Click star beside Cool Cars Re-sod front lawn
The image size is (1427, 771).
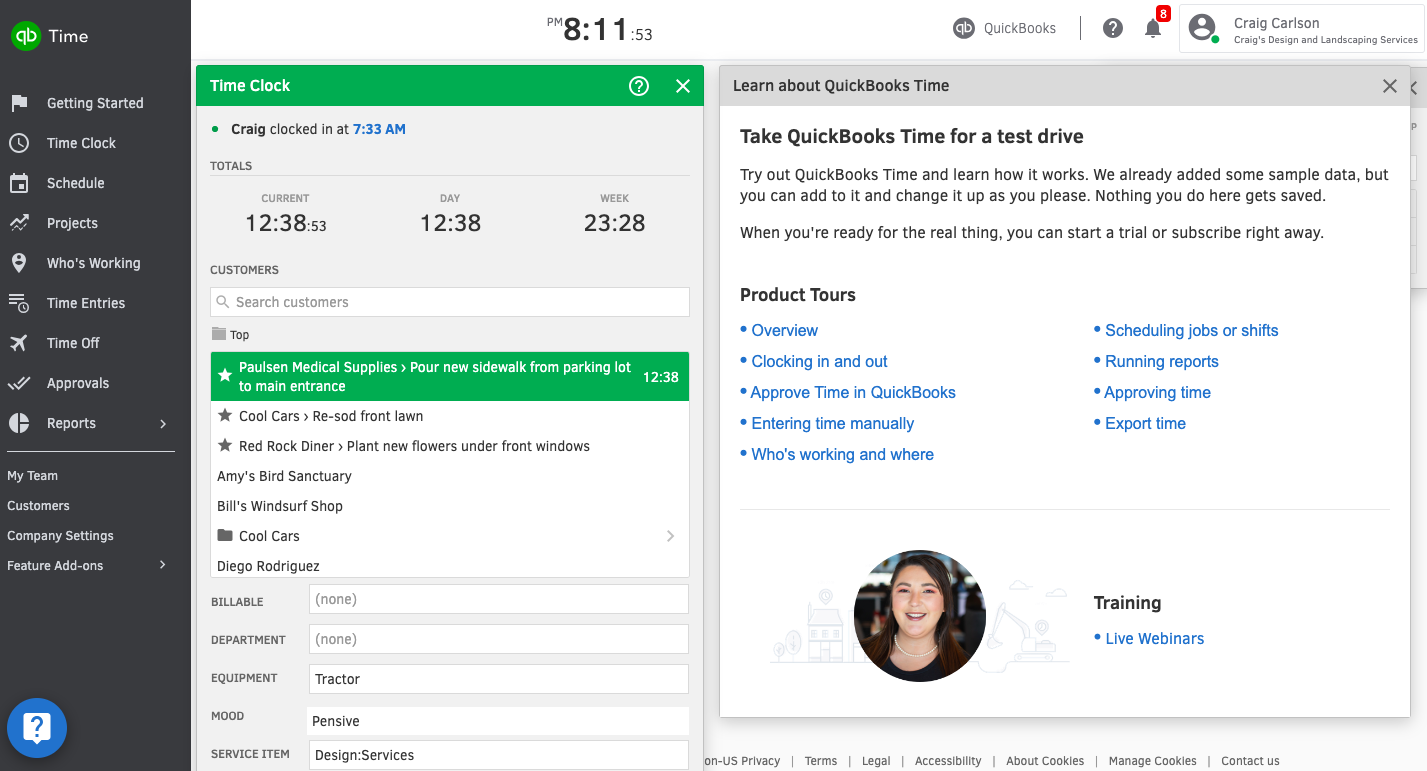click(x=226, y=416)
